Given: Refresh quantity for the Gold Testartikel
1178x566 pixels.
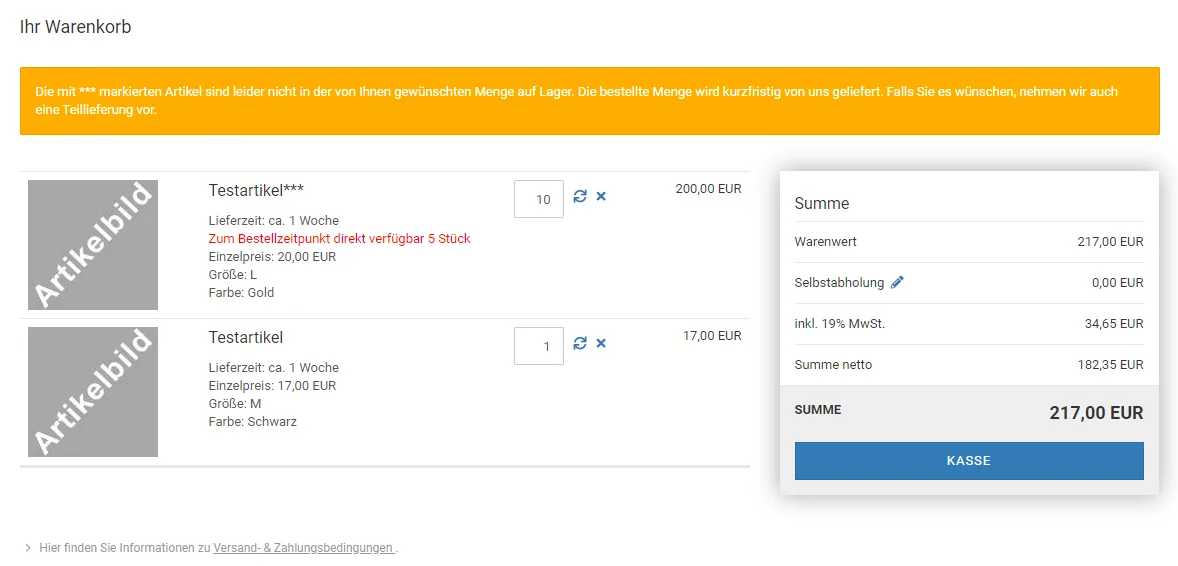Looking at the screenshot, I should tap(579, 196).
